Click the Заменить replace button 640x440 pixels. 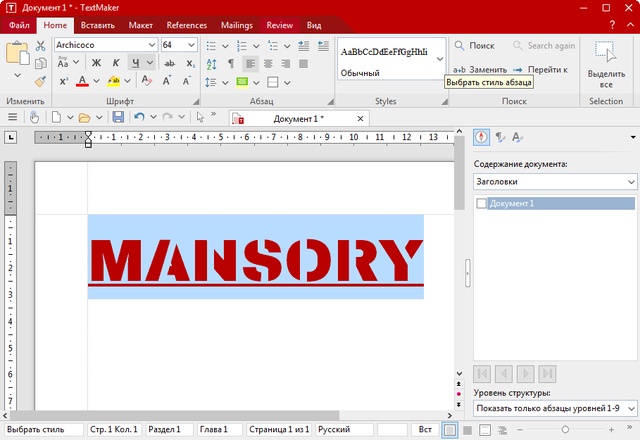coord(480,70)
